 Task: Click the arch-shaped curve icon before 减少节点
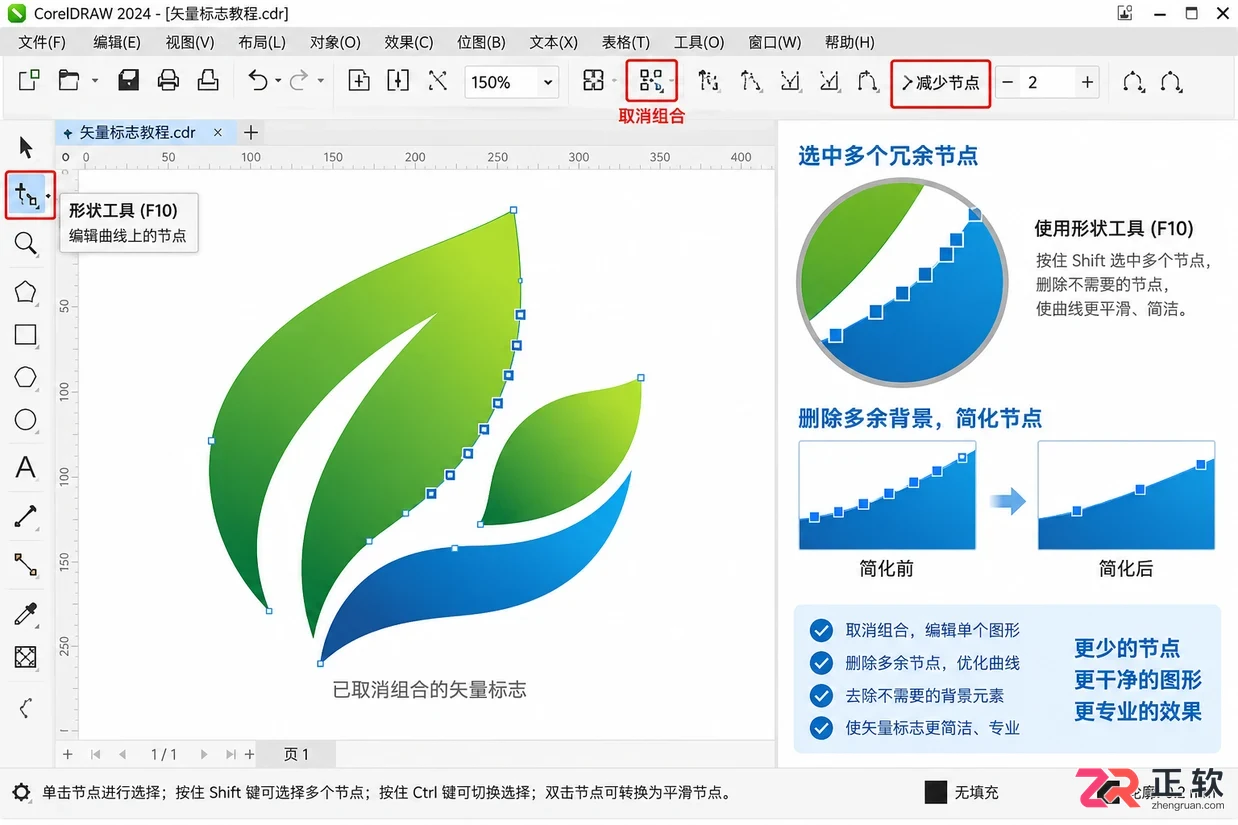tap(868, 81)
